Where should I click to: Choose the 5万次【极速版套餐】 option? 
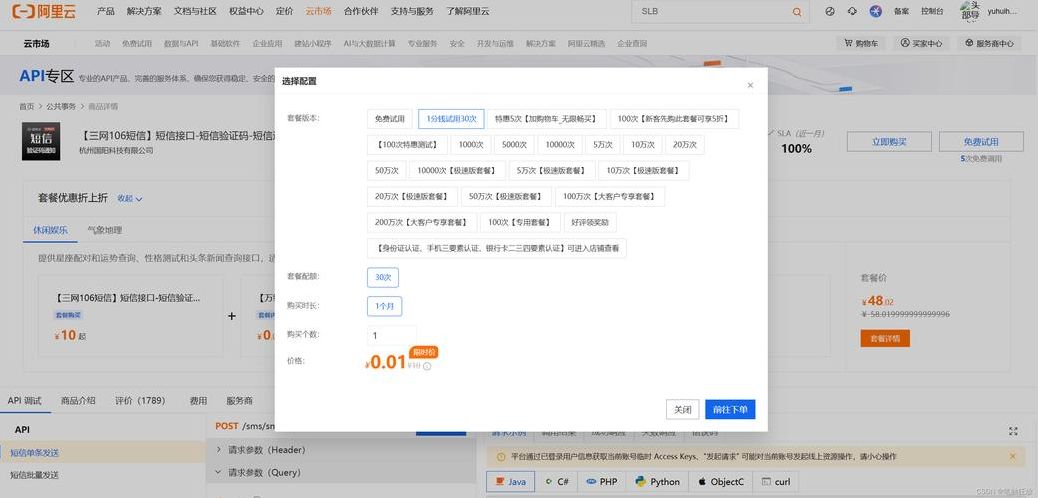[x=551, y=170]
